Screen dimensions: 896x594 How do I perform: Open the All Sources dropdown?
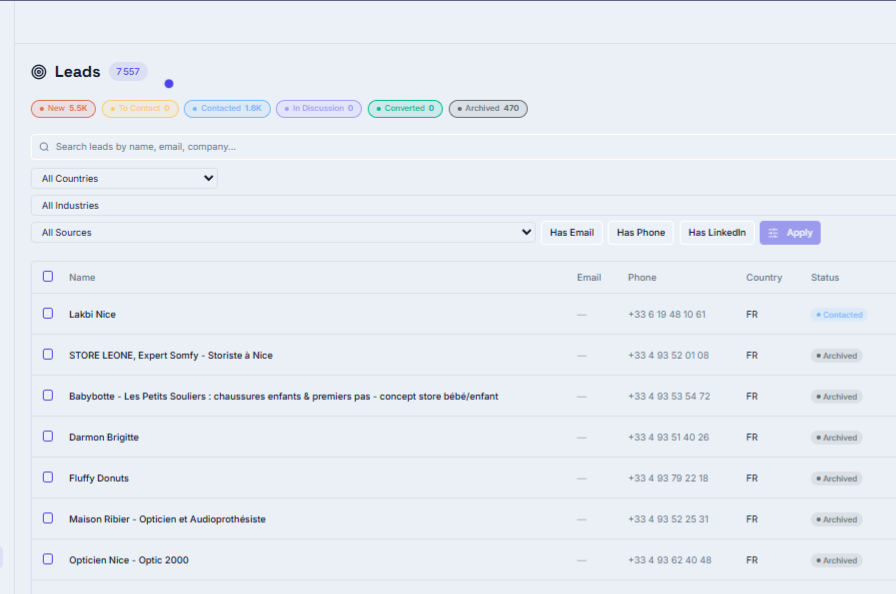point(283,232)
